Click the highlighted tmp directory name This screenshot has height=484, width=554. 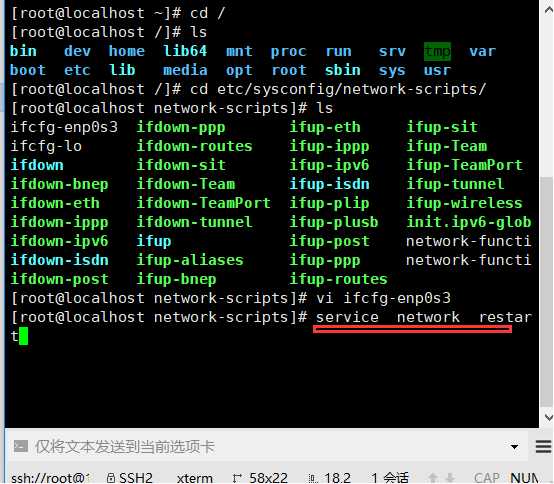437,51
